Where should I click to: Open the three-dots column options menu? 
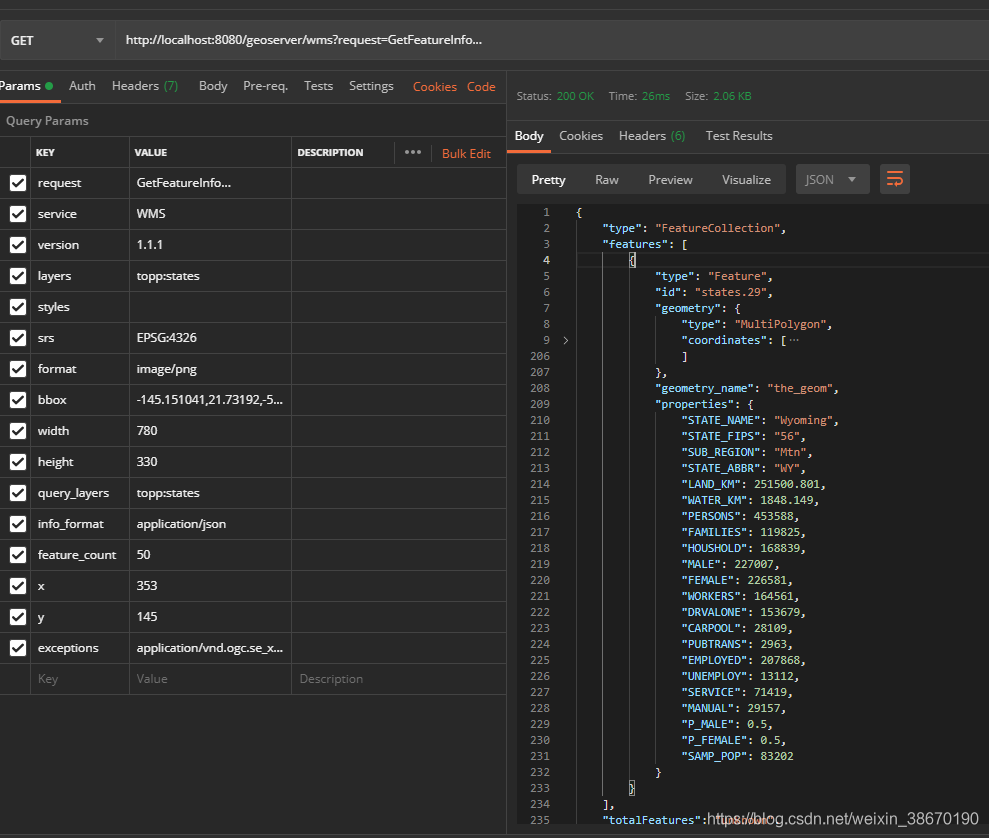413,153
